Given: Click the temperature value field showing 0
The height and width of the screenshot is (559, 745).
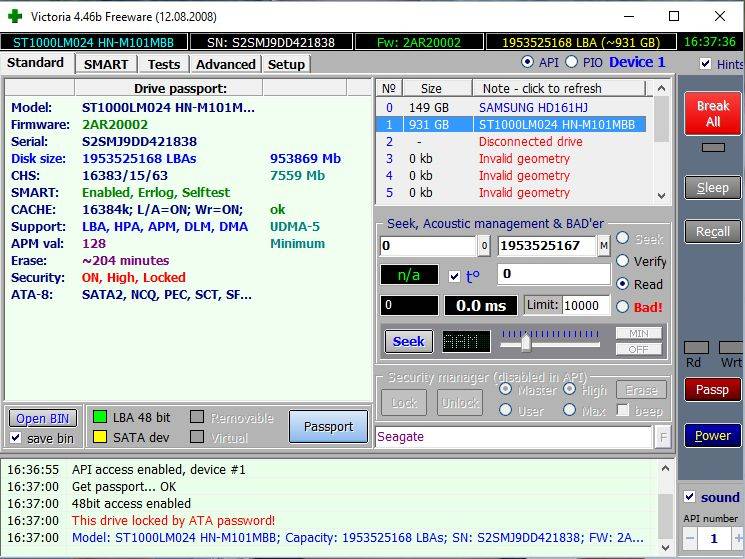Looking at the screenshot, I should 554,274.
